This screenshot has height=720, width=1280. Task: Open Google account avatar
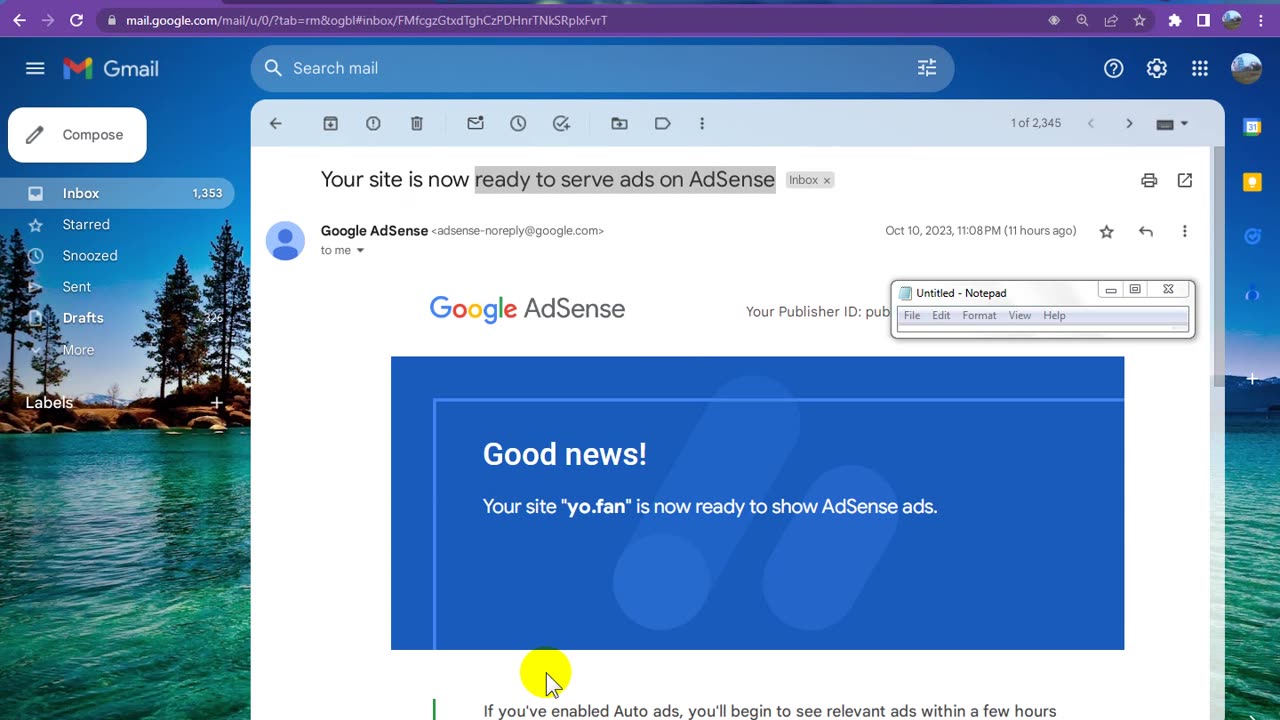[1246, 68]
